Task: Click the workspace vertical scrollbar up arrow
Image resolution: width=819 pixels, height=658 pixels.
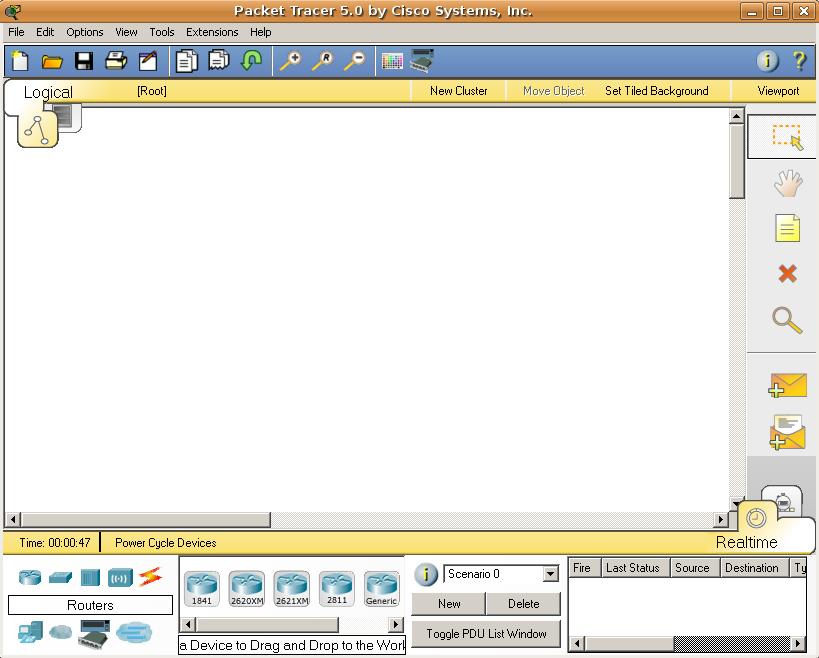Action: 736,116
